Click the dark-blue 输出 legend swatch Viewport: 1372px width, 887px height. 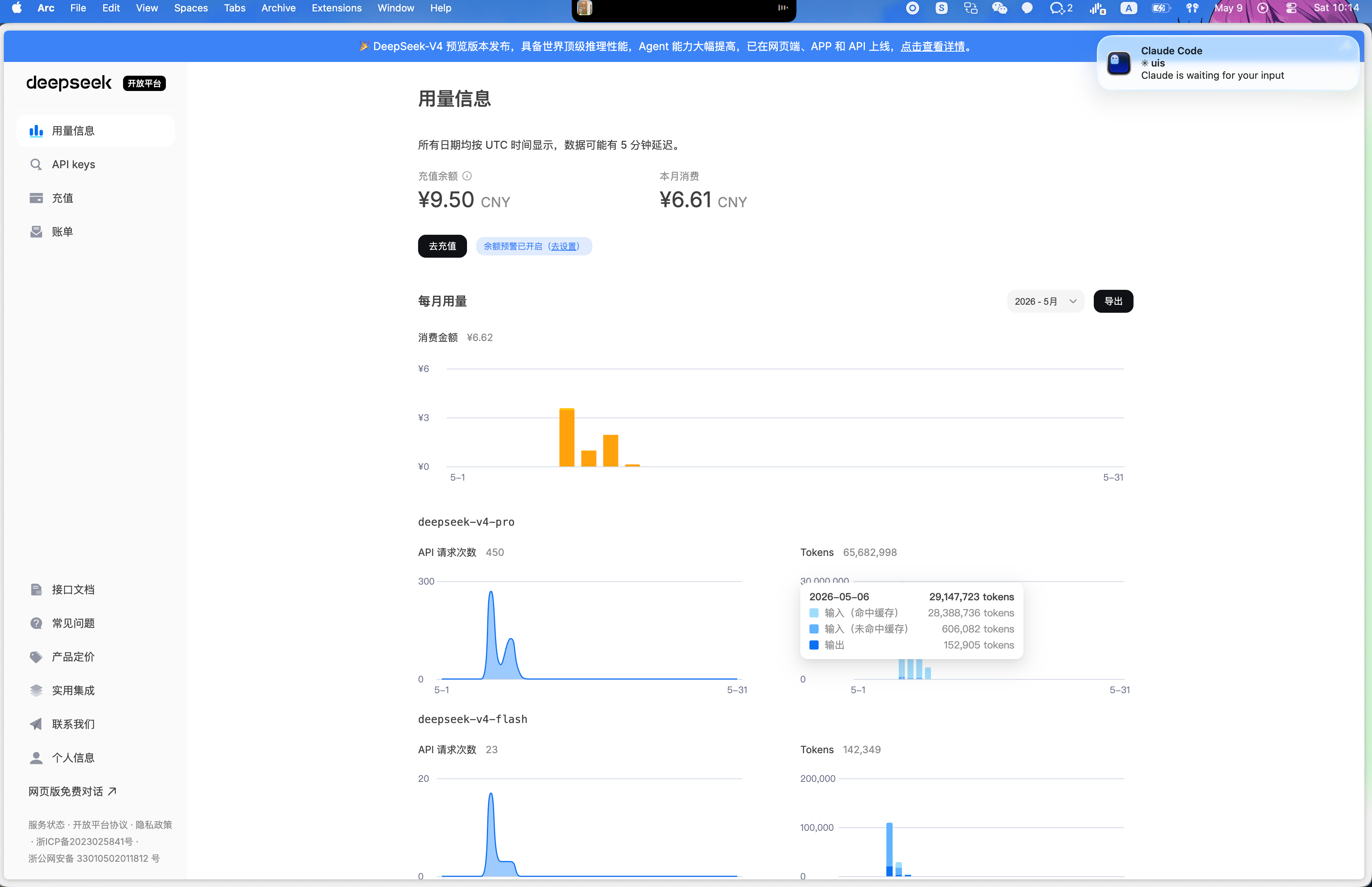tap(814, 645)
